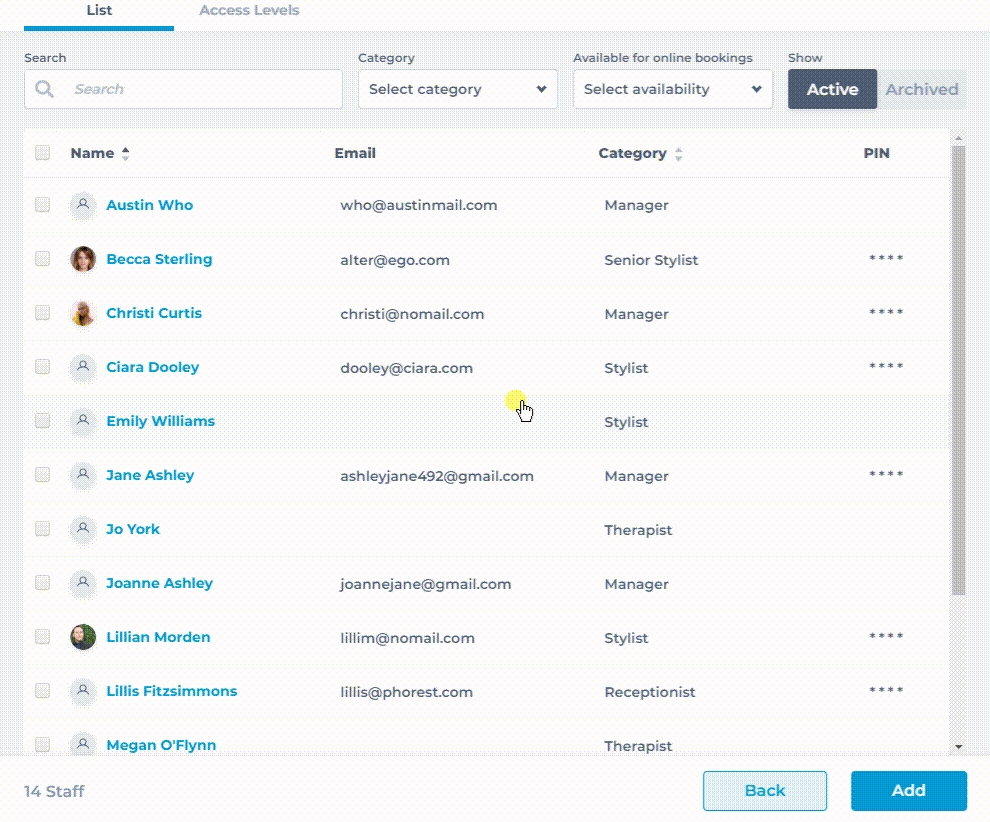Click the search magnifying glass icon
This screenshot has width=990, height=822.
pyautogui.click(x=43, y=89)
